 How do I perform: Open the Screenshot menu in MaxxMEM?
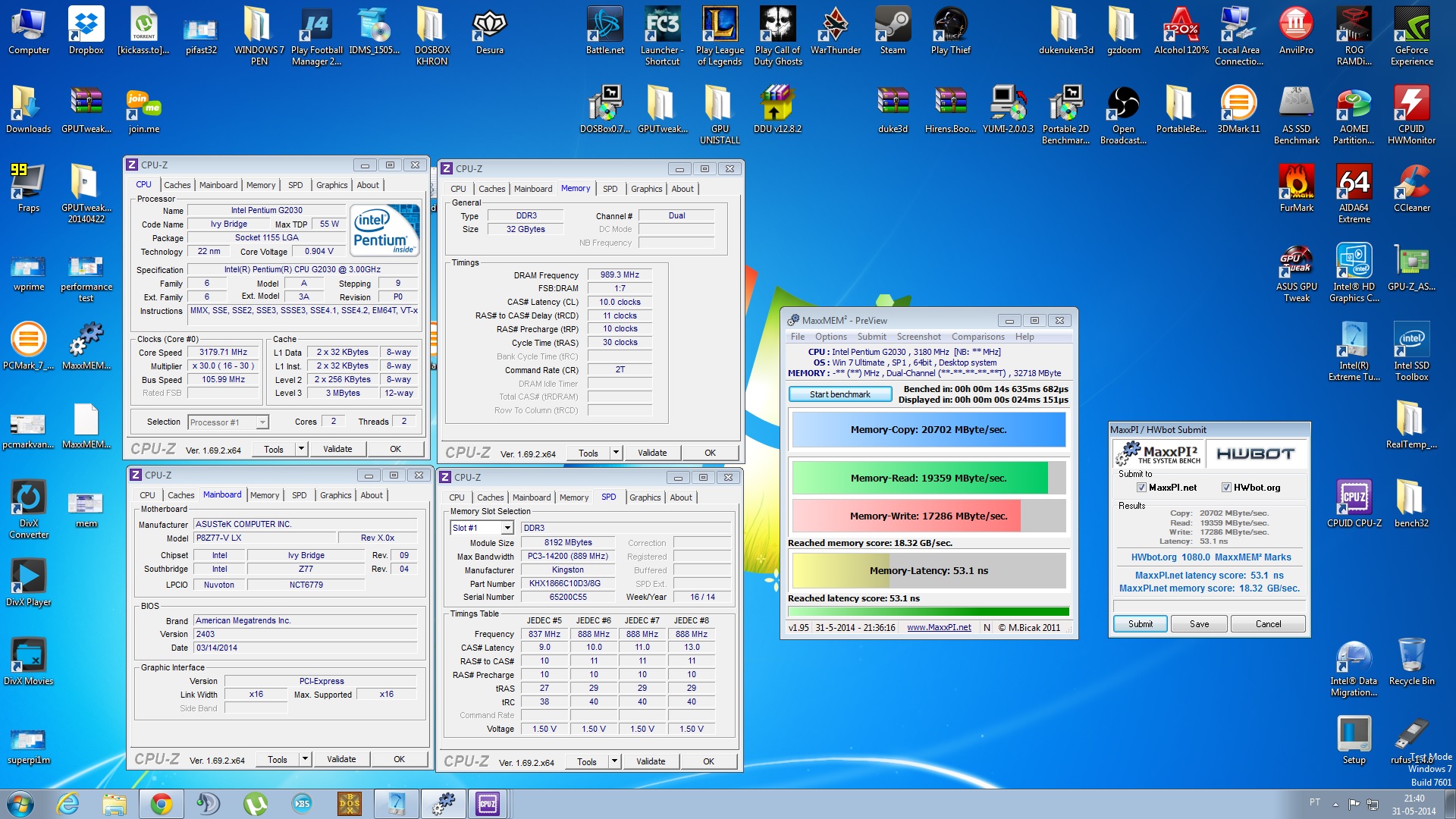(x=918, y=337)
